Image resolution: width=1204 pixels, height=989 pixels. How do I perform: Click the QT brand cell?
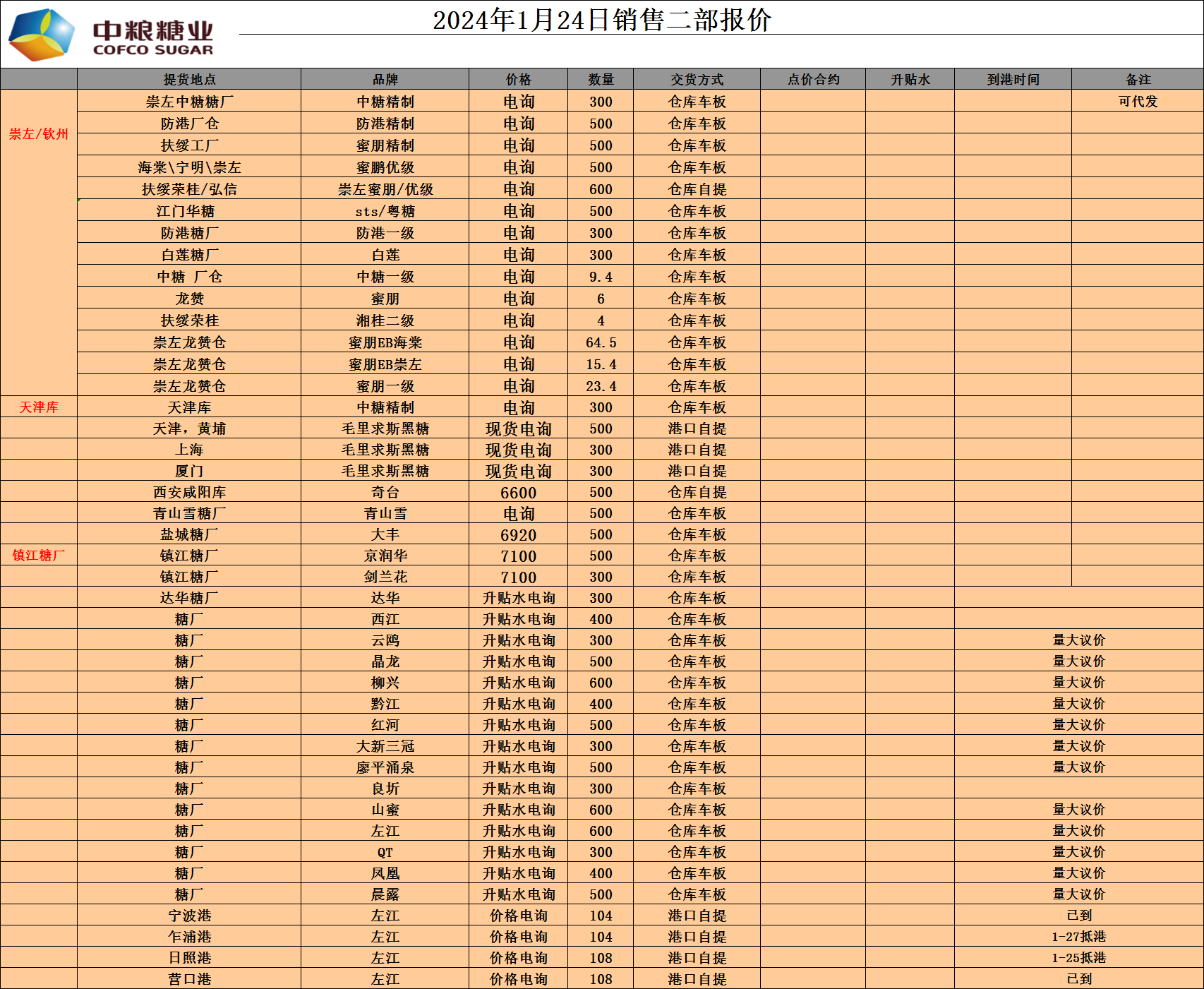point(385,852)
